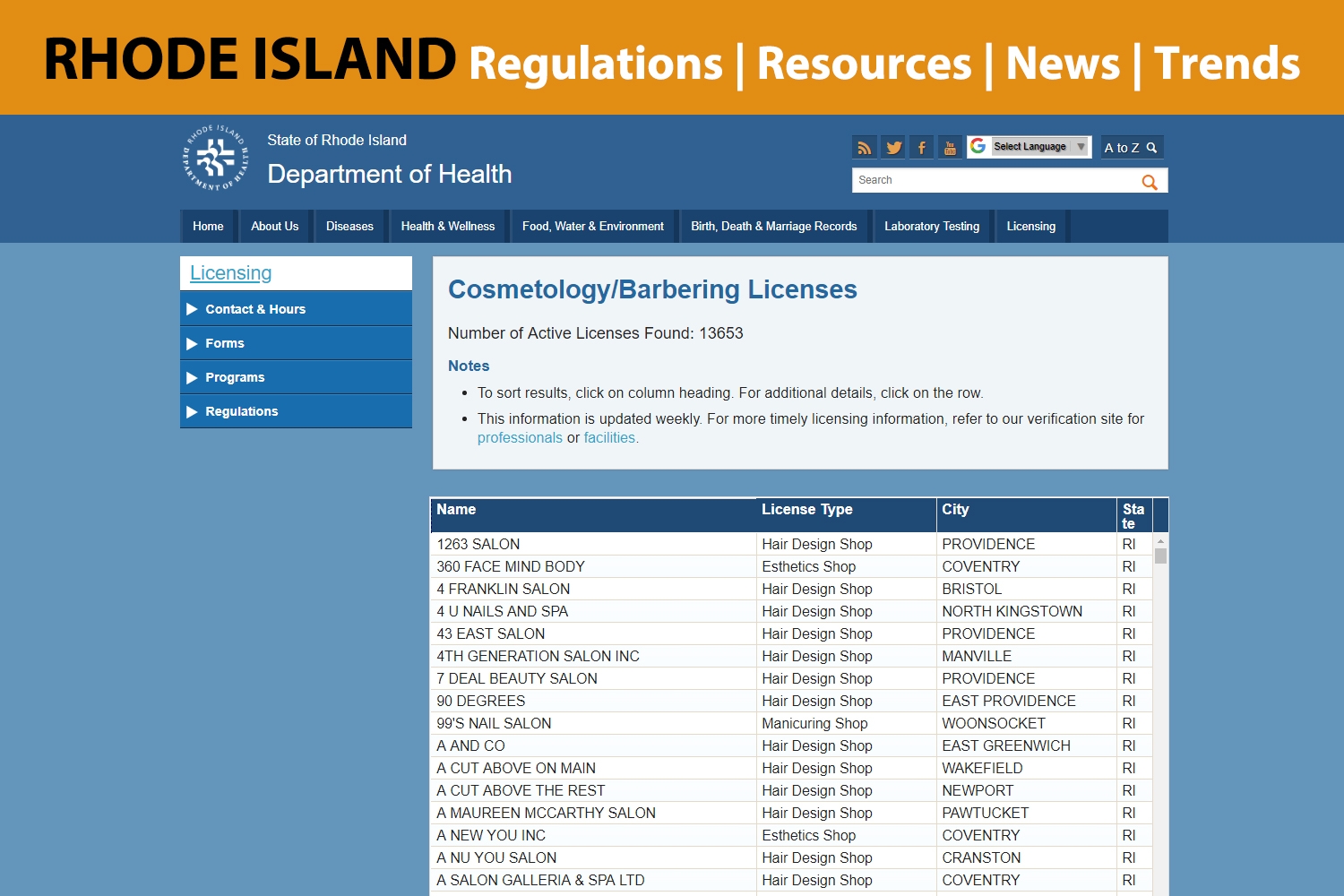
Task: Follow the facilities verification link
Action: point(609,438)
